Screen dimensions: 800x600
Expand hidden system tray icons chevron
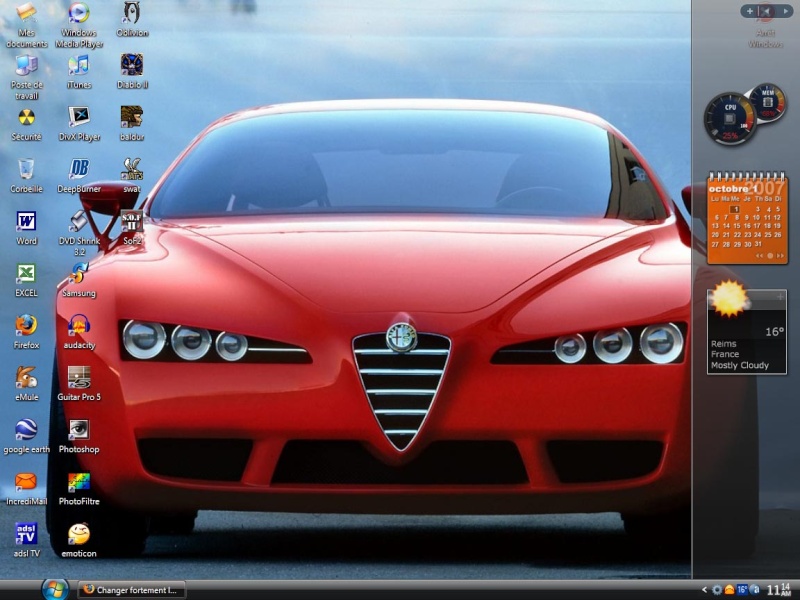click(704, 590)
